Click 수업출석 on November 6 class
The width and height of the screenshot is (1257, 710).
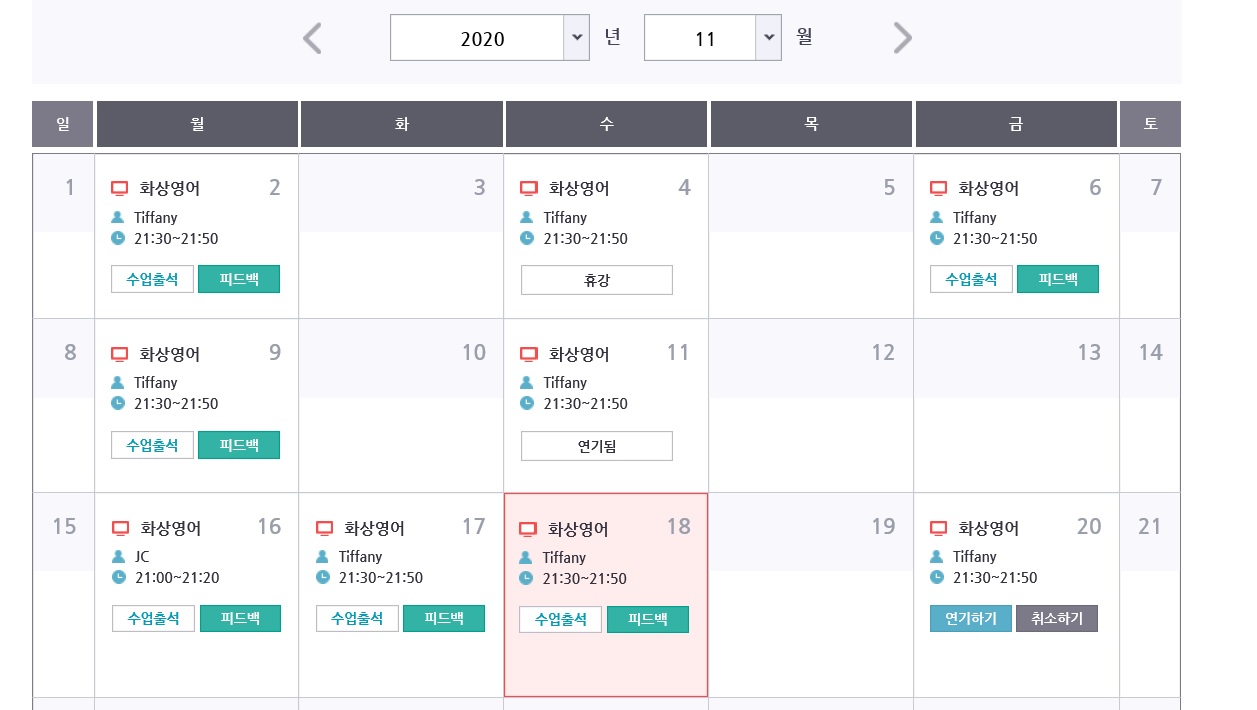971,279
